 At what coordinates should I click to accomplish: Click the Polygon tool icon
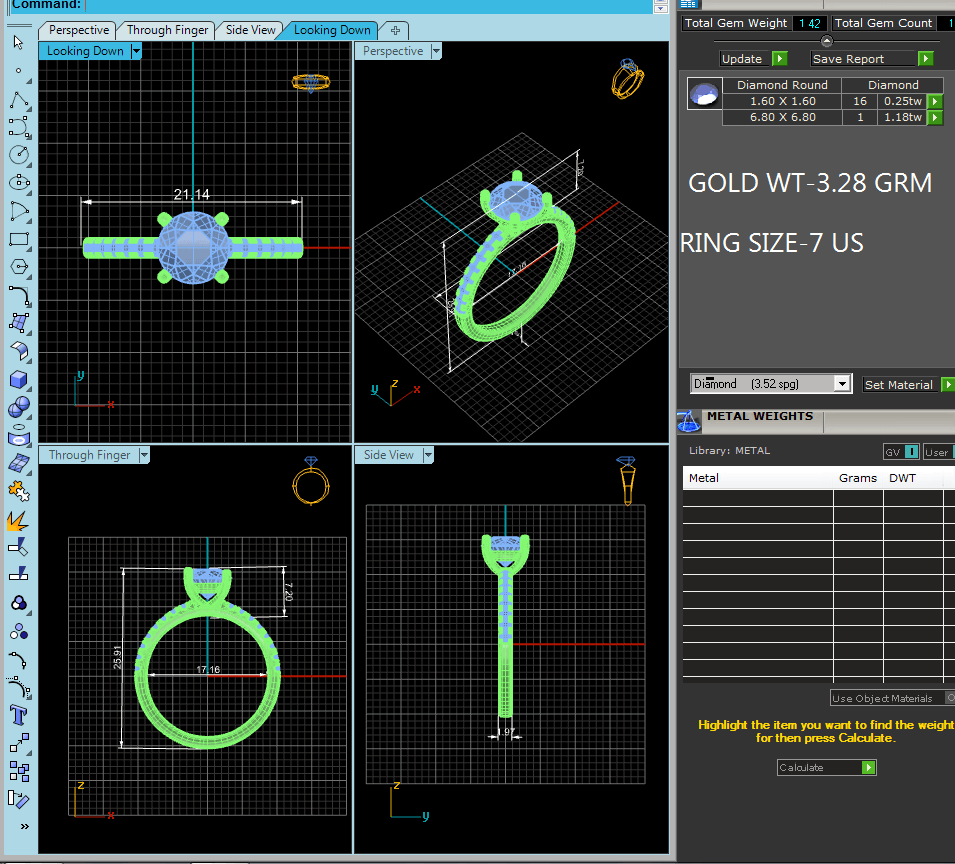(x=18, y=267)
